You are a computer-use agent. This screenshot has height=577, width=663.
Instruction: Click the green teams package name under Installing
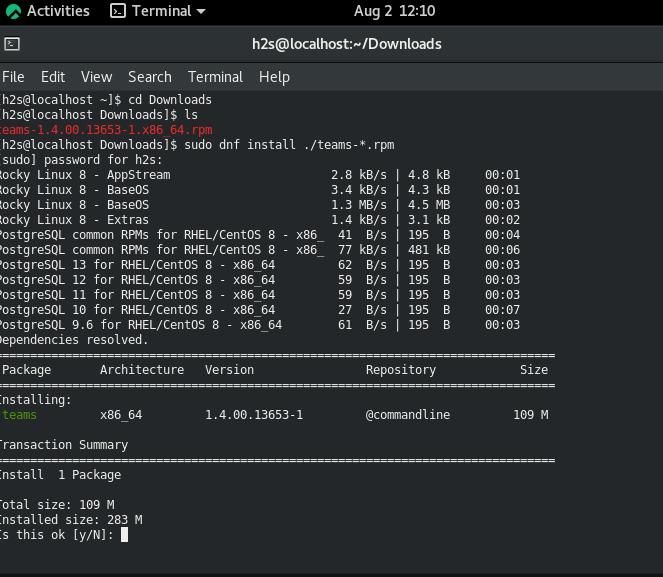pos(19,415)
